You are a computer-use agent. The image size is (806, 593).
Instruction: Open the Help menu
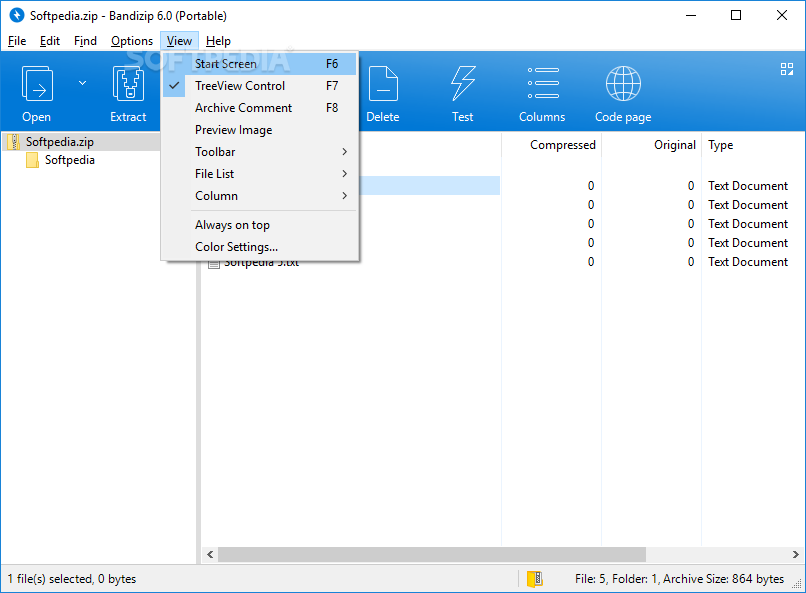click(218, 41)
